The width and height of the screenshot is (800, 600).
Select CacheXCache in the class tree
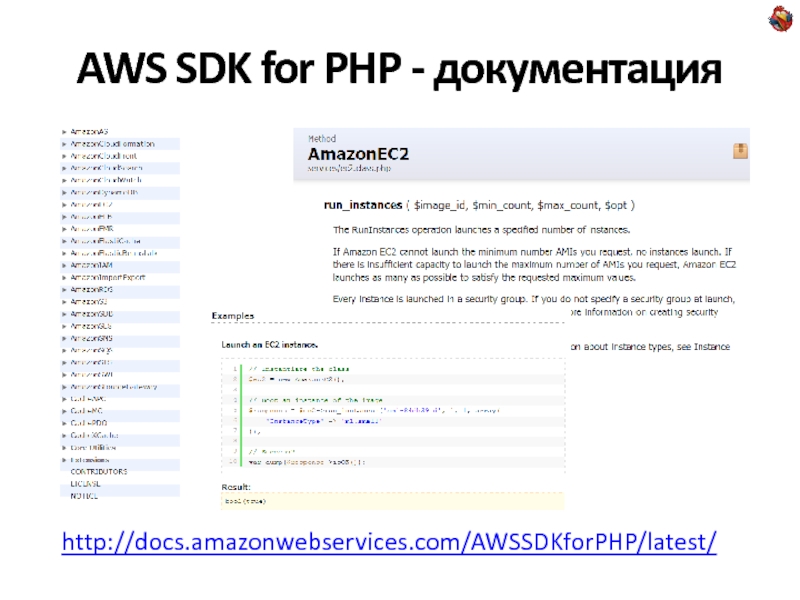click(x=94, y=435)
